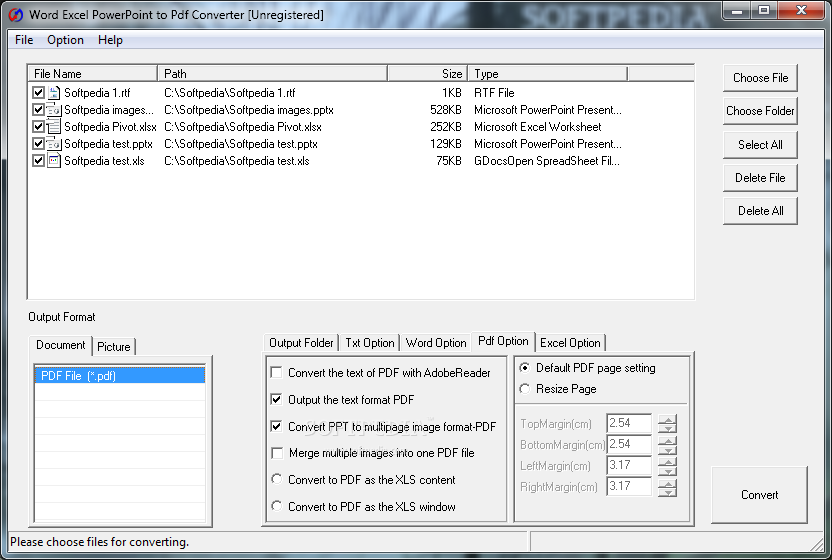
Task: Sort by the Size column header
Action: 428,74
